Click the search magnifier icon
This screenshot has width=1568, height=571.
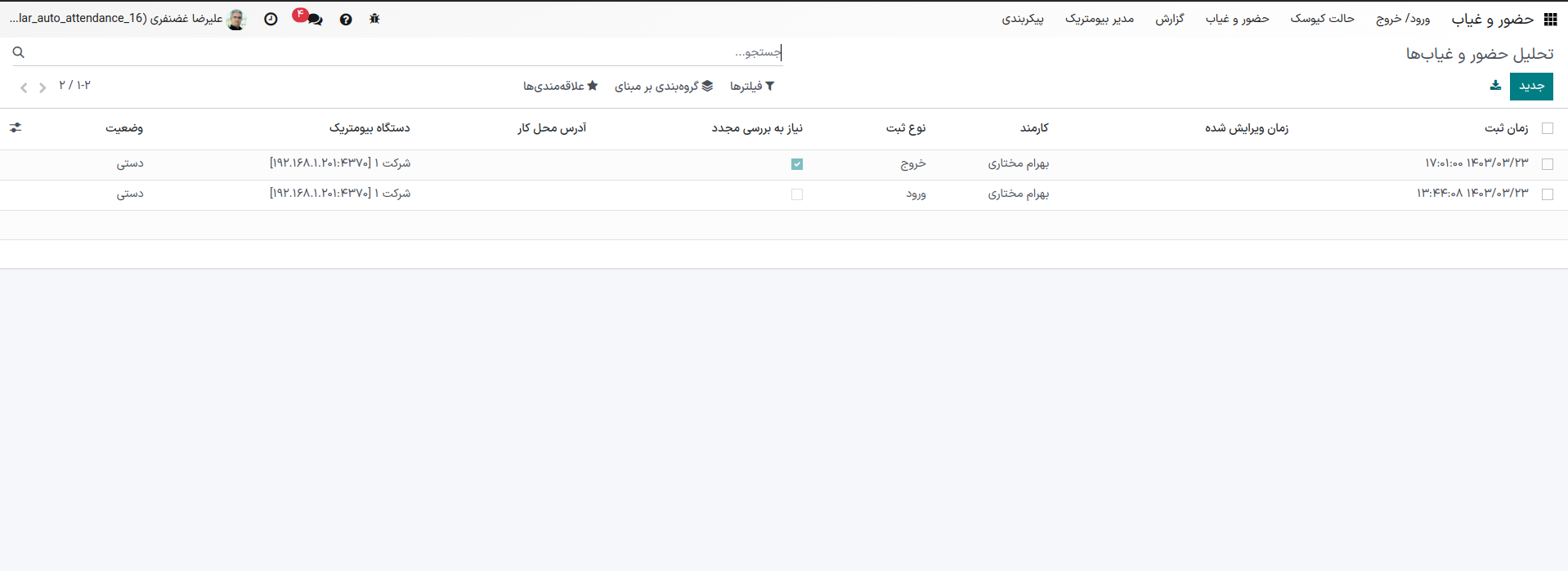coord(19,52)
